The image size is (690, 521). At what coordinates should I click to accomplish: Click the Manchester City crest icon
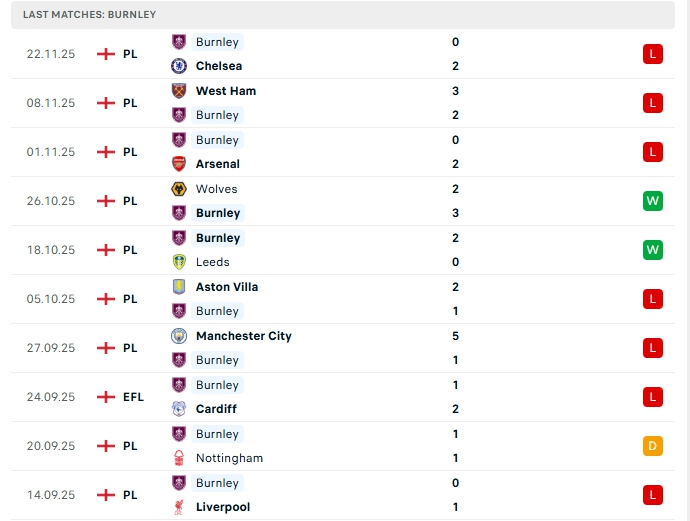(x=179, y=336)
